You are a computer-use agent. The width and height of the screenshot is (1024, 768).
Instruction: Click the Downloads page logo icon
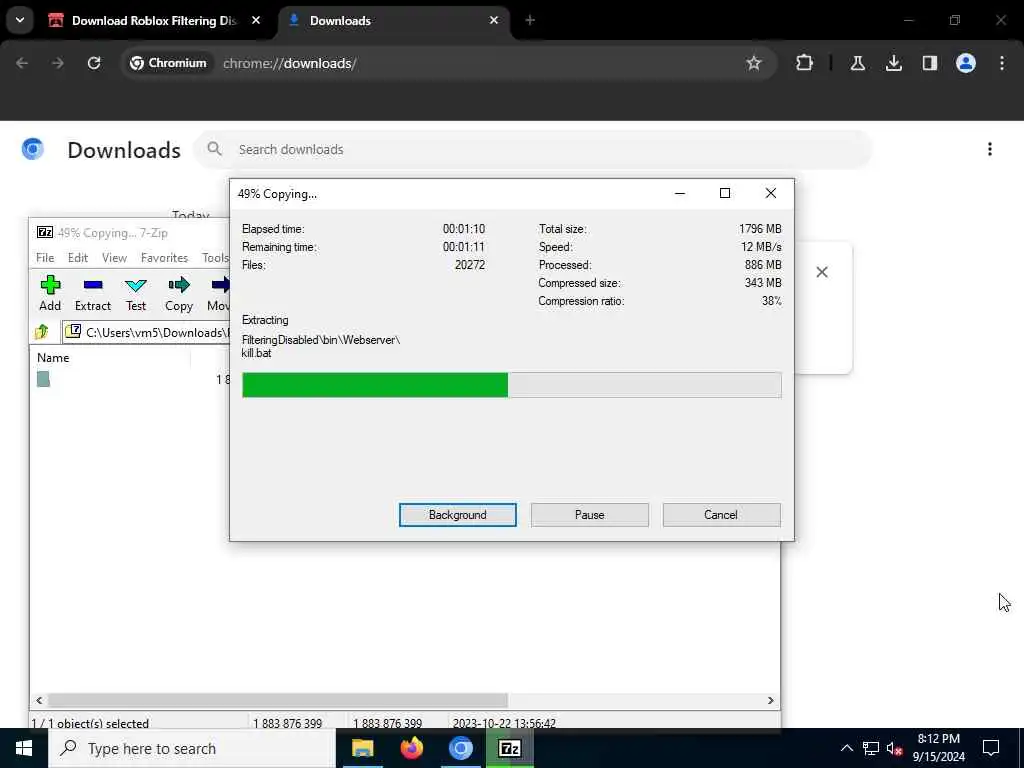coord(33,150)
